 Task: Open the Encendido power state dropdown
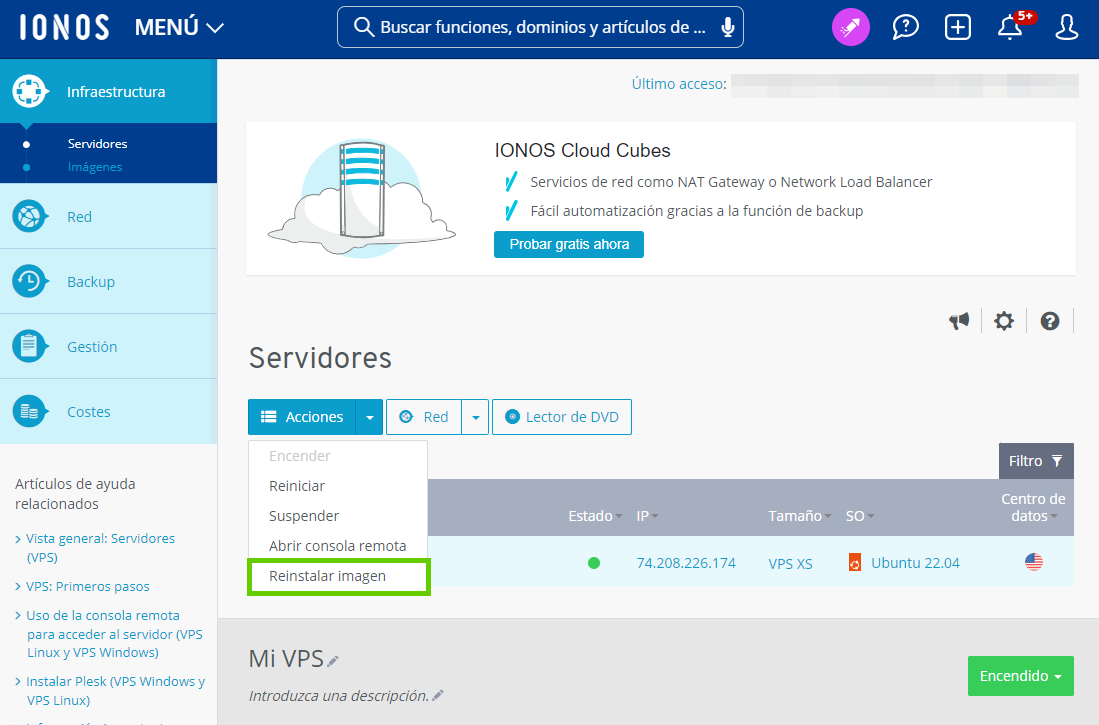click(1020, 676)
